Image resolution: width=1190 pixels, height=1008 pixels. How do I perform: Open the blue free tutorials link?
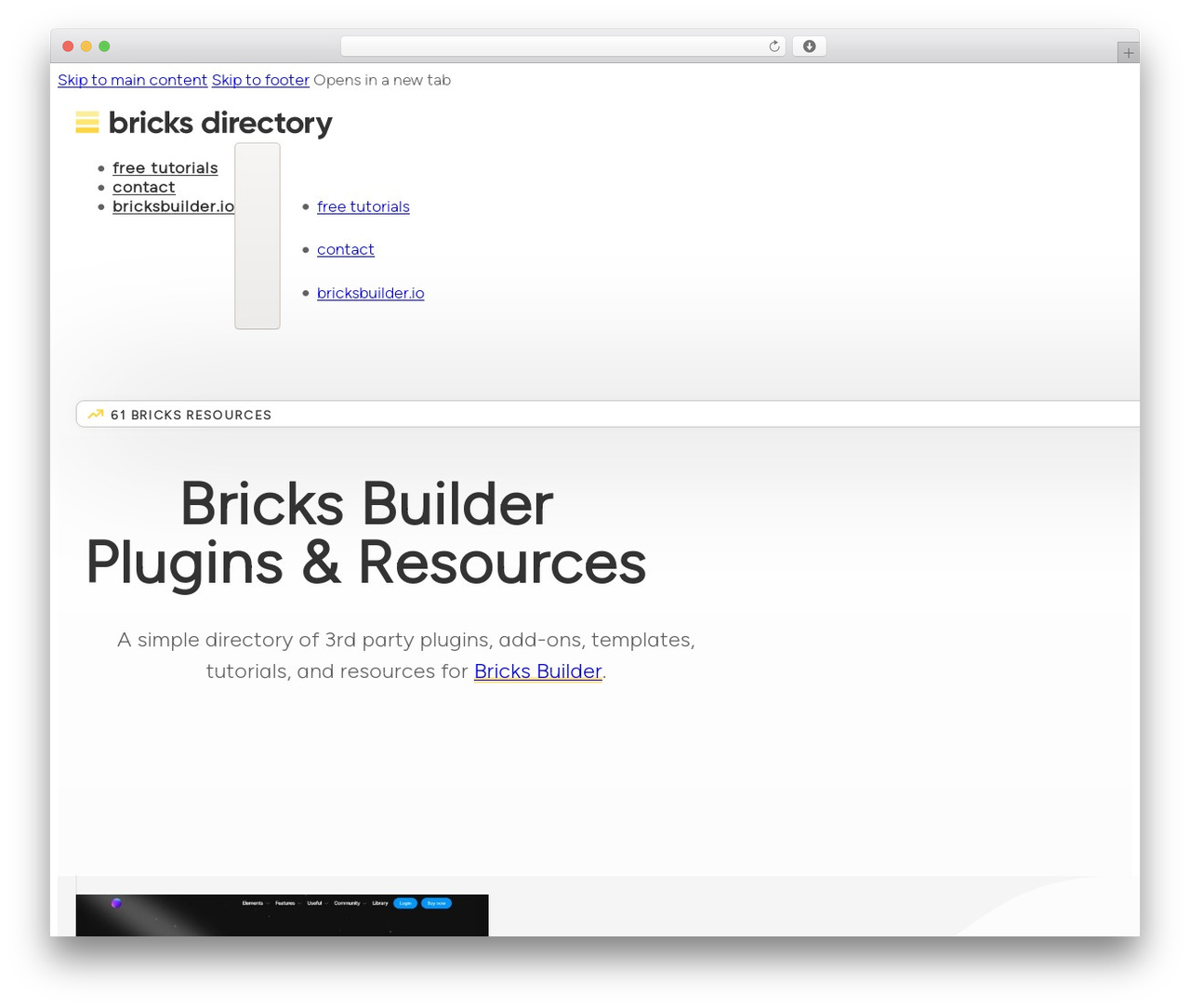[x=364, y=207]
